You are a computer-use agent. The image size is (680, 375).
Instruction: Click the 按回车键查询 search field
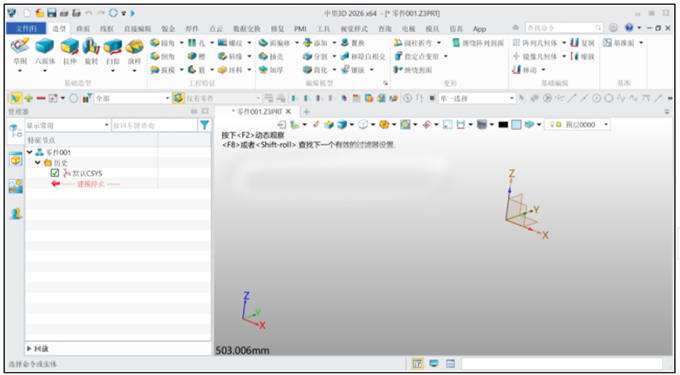coord(154,125)
